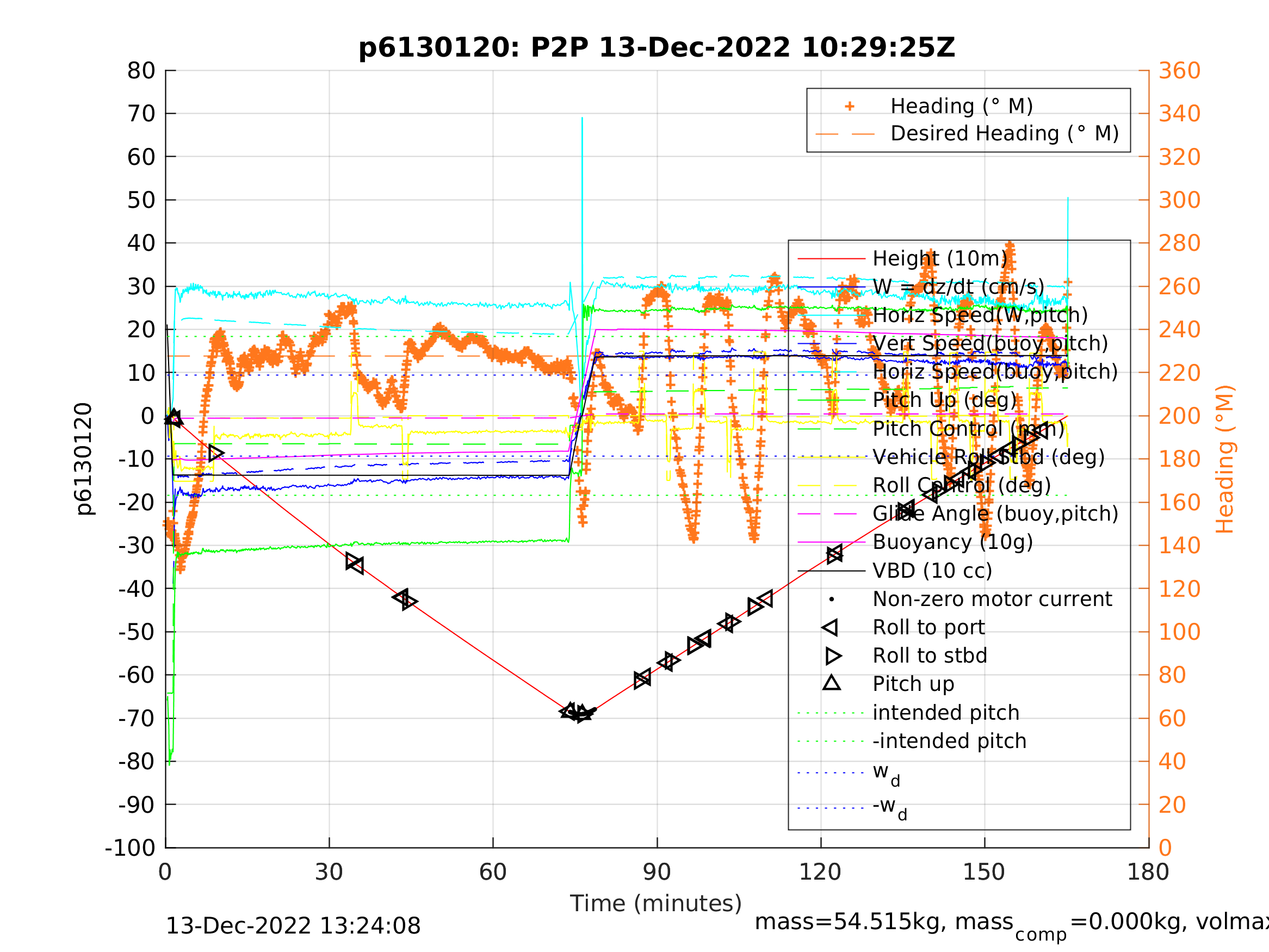Select the 'Horiz Speed(W,pitch)' legend label
The image size is (1269, 952).
[980, 315]
